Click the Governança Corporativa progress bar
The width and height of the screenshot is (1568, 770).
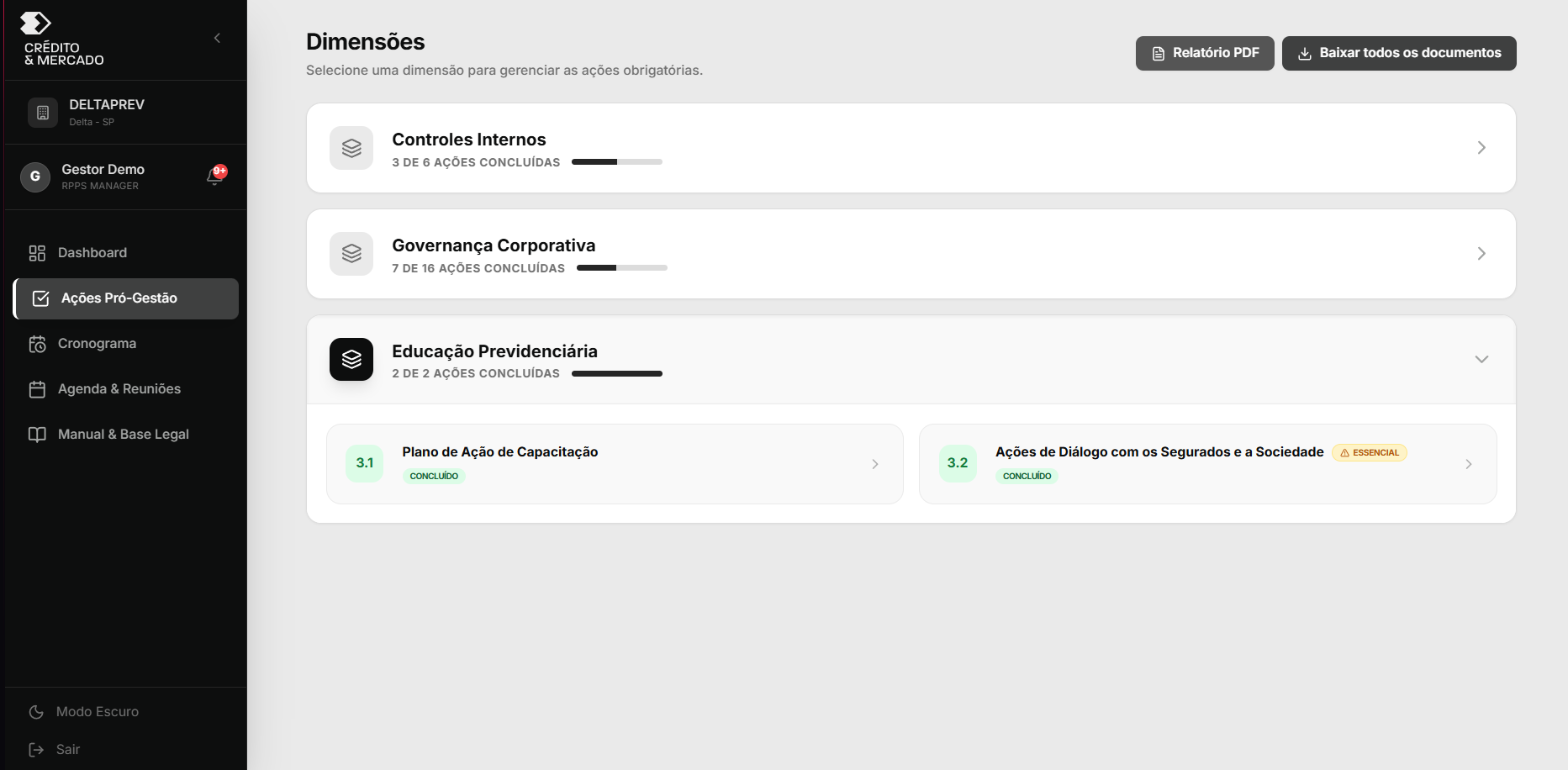tap(622, 267)
